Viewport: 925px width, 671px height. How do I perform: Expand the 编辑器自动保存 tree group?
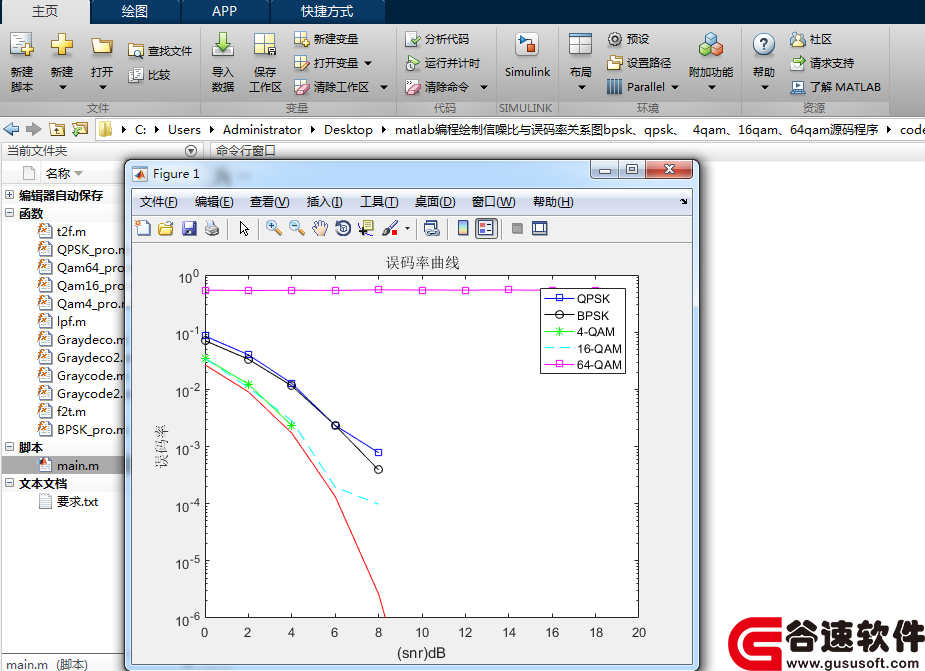click(x=9, y=194)
